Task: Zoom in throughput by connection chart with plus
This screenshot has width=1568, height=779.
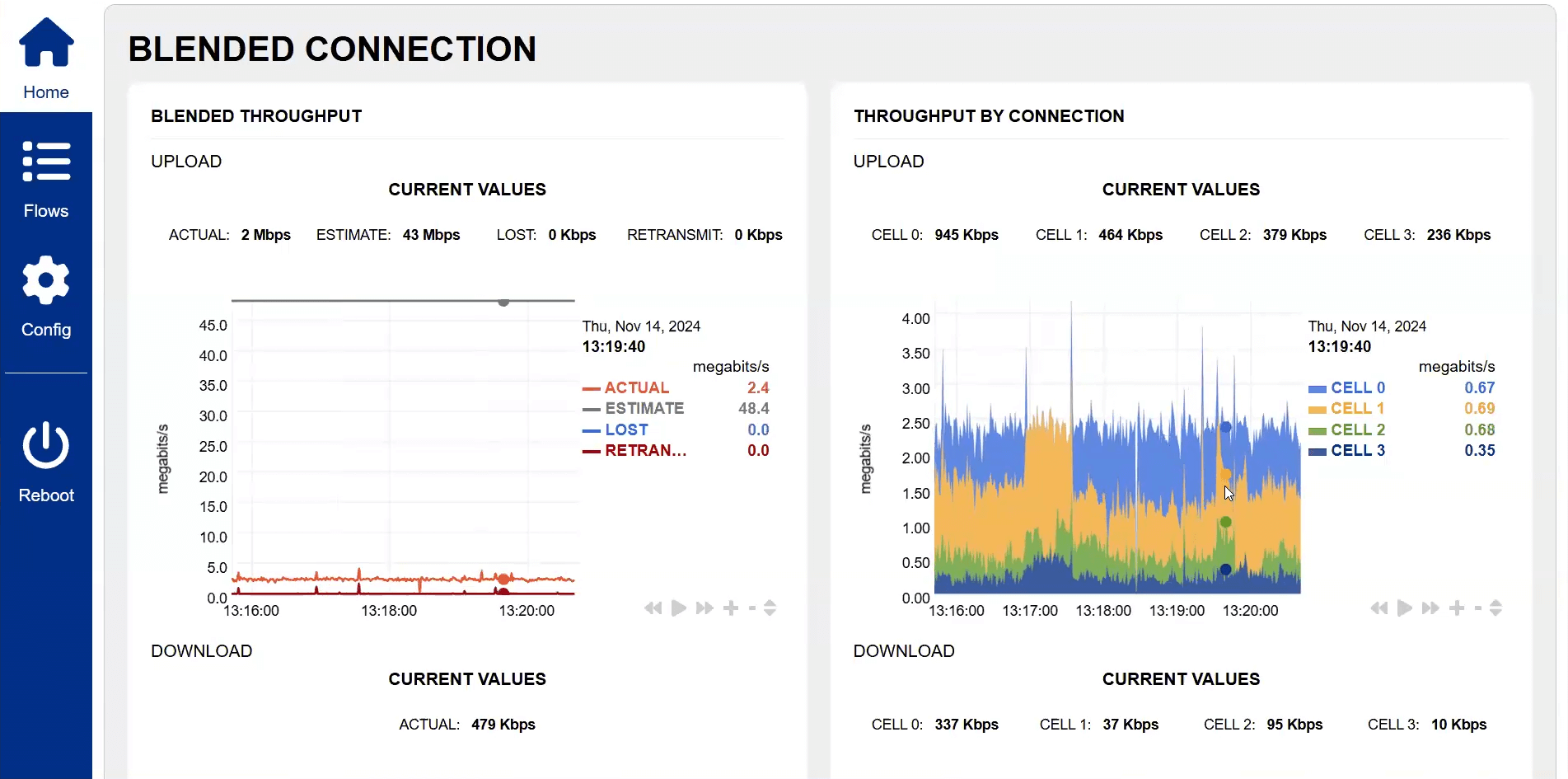Action: pyautogui.click(x=1457, y=608)
